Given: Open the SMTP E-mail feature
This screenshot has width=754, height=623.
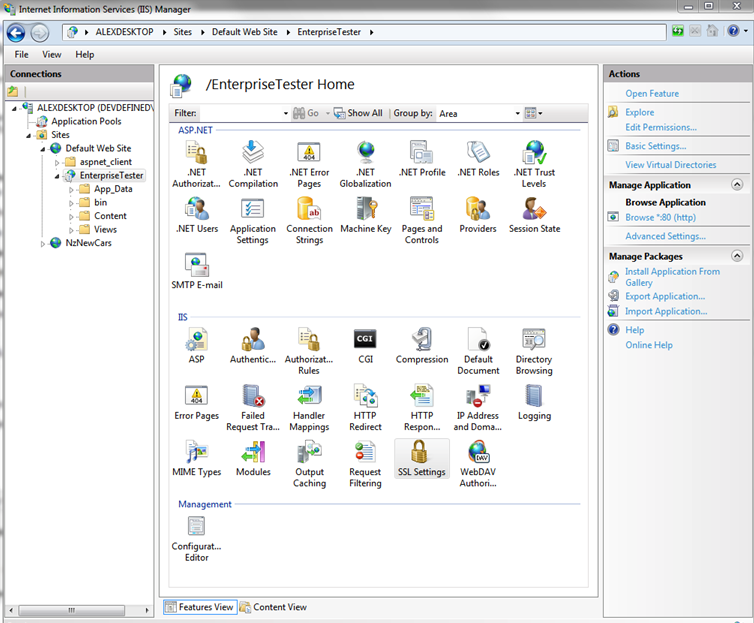Looking at the screenshot, I should [x=196, y=266].
